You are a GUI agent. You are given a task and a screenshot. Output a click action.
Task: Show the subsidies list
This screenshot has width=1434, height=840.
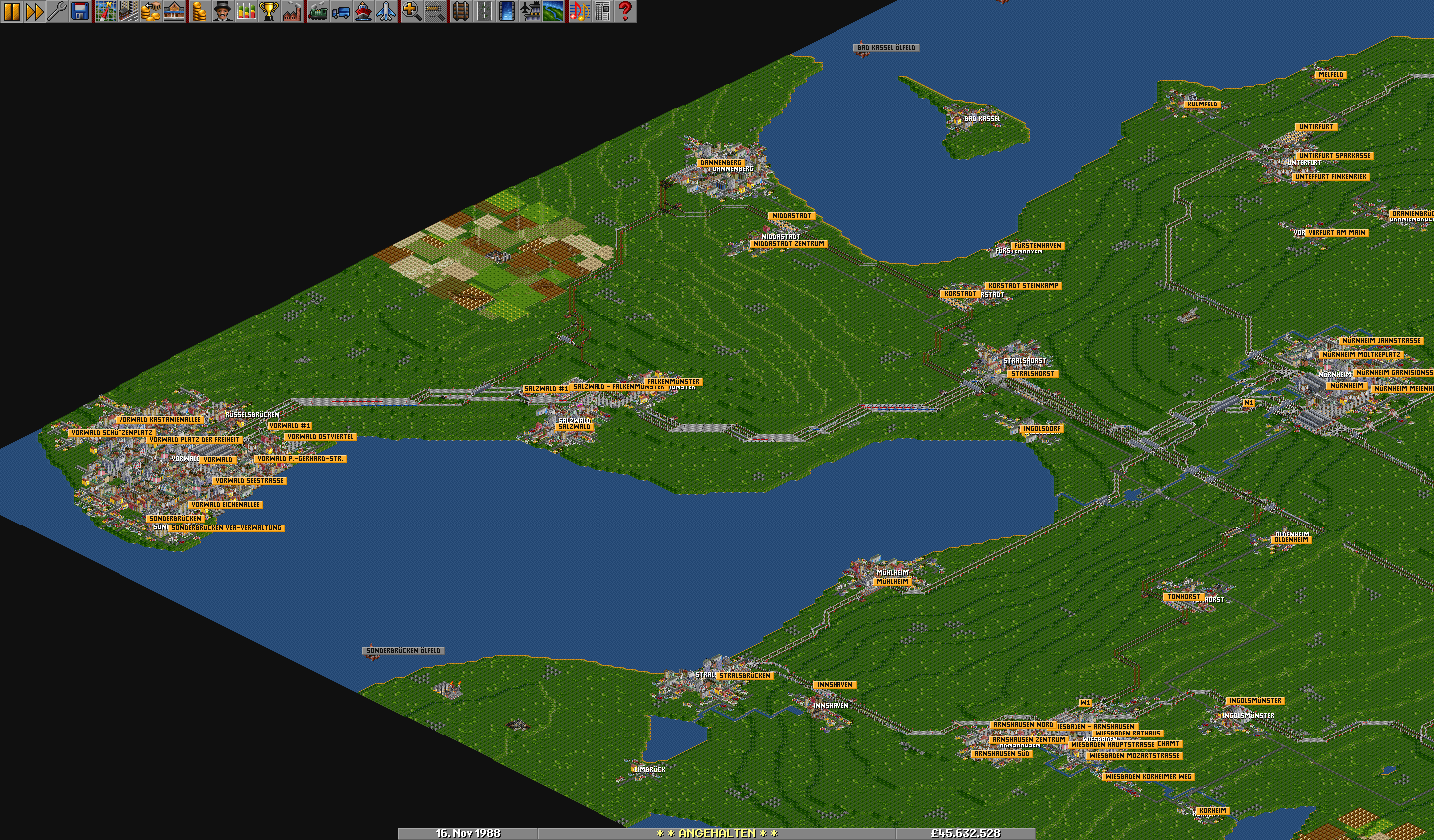[x=151, y=12]
